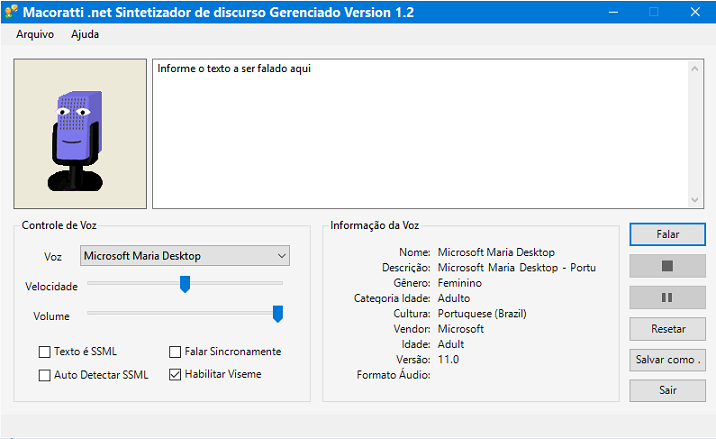This screenshot has height=439, width=716.
Task: Check the Auto Detectar SSML option
Action: (x=44, y=375)
